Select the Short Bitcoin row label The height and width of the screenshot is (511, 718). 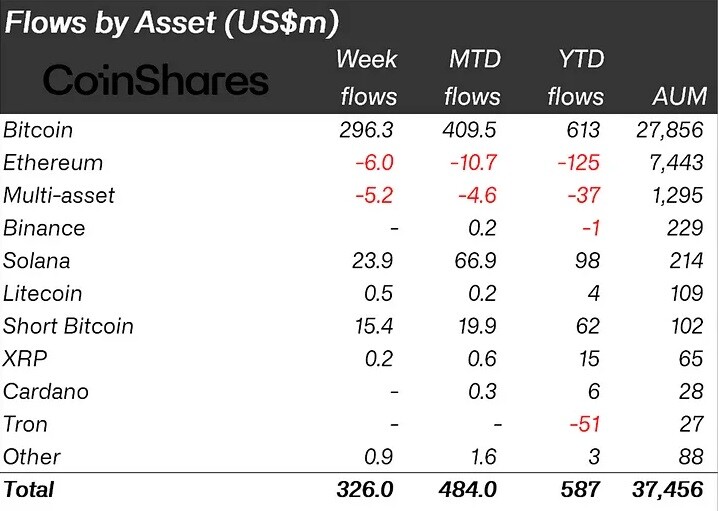[68, 326]
